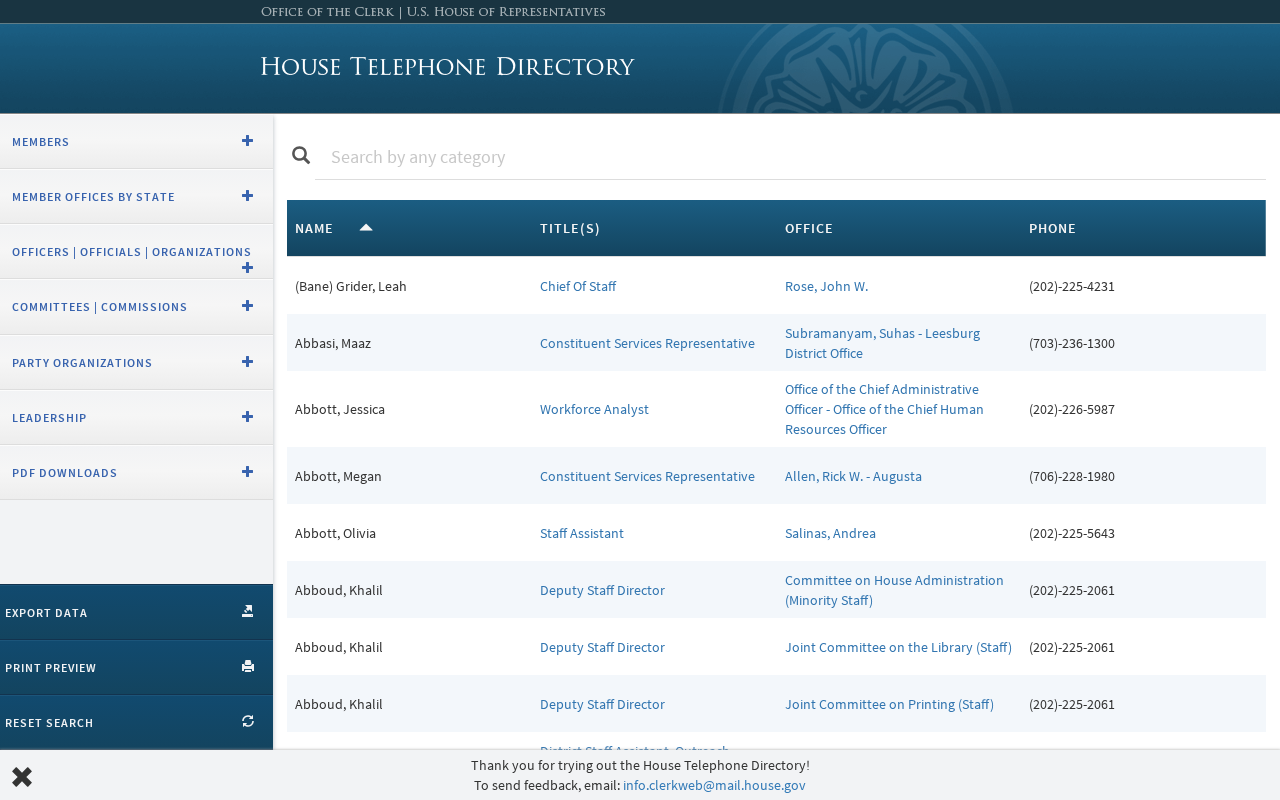Screen dimensions: 1280x800
Task: Expand Member Offices by State
Action: [x=247, y=195]
